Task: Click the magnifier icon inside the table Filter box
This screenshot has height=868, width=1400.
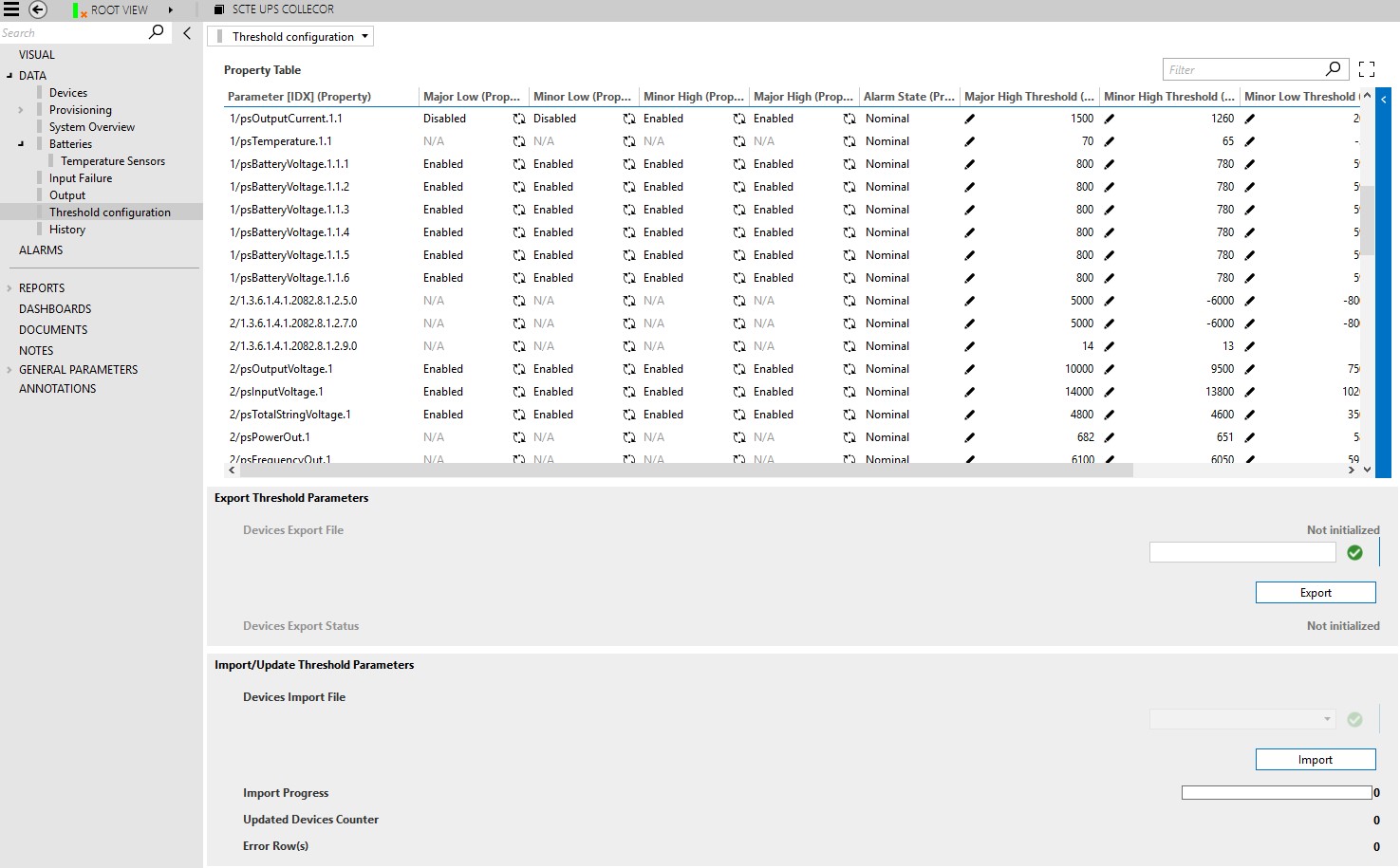Action: pos(1333,68)
